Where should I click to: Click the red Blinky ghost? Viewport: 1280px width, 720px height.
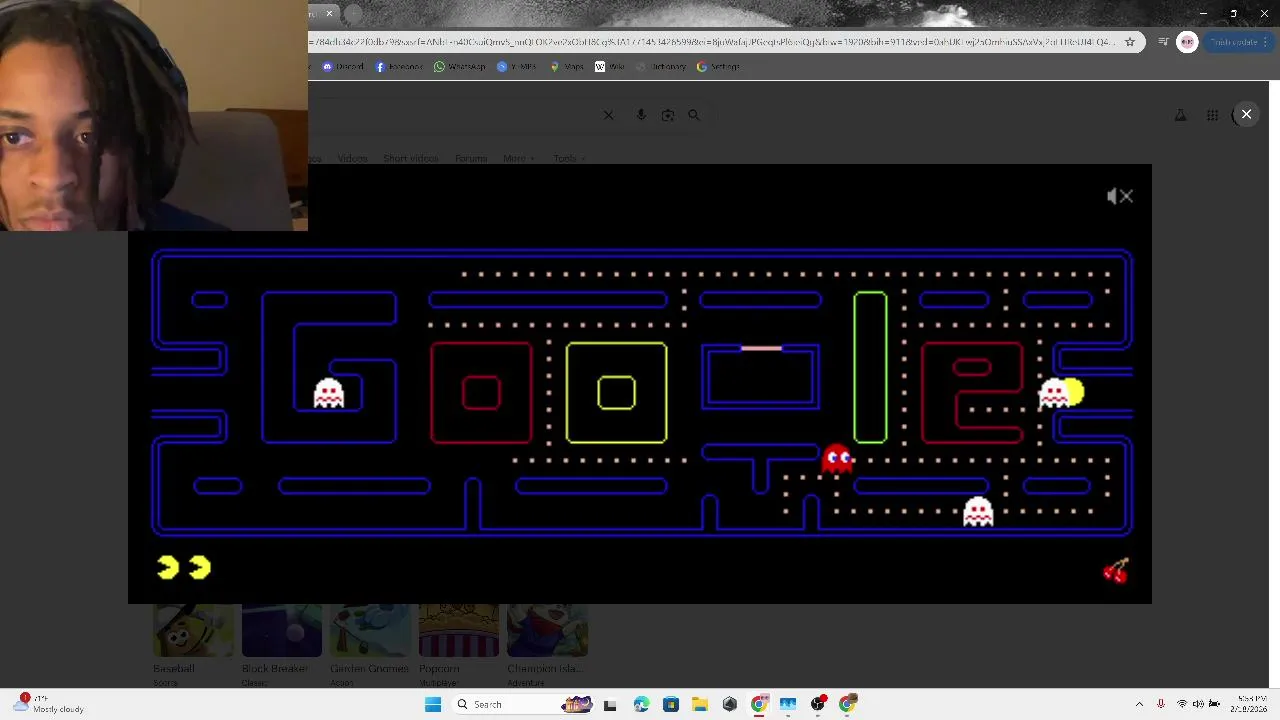coord(837,459)
